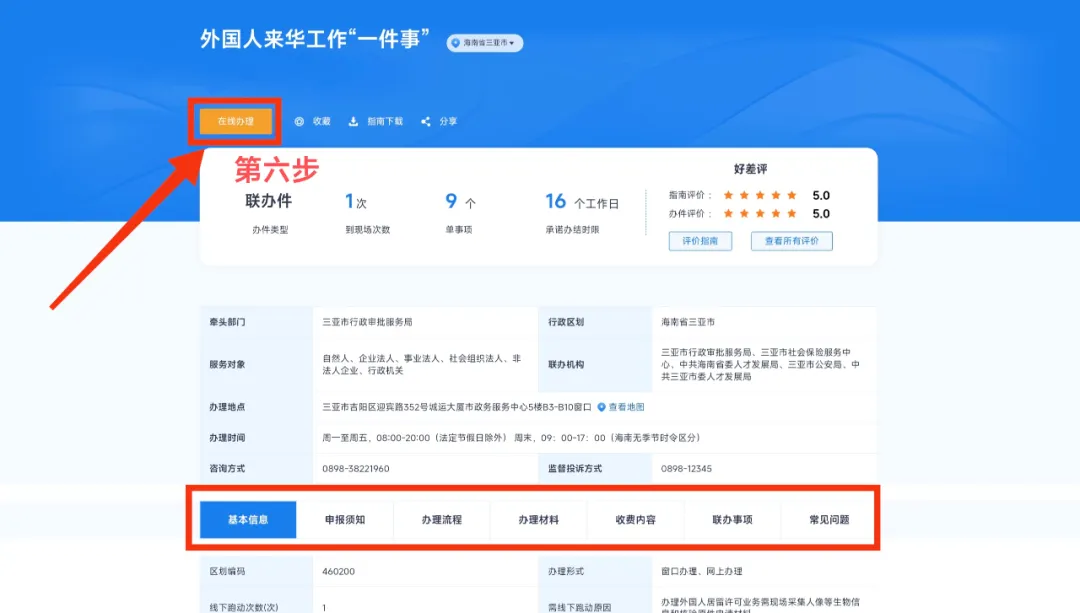Open the 办理流程 tab
This screenshot has height=613, width=1080.
[442, 520]
